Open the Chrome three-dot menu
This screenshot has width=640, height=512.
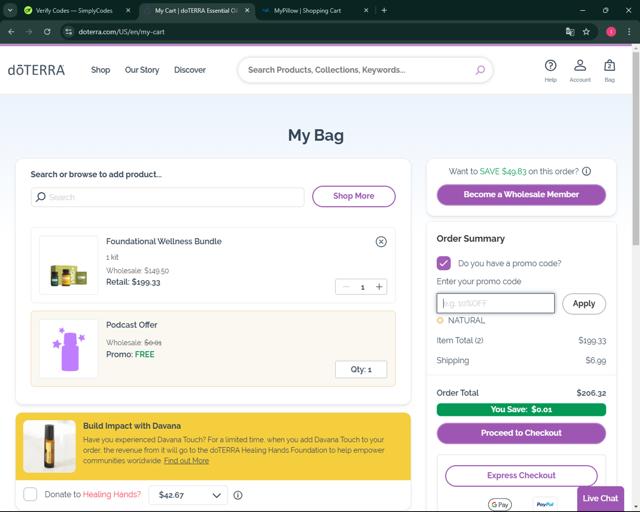click(x=629, y=32)
